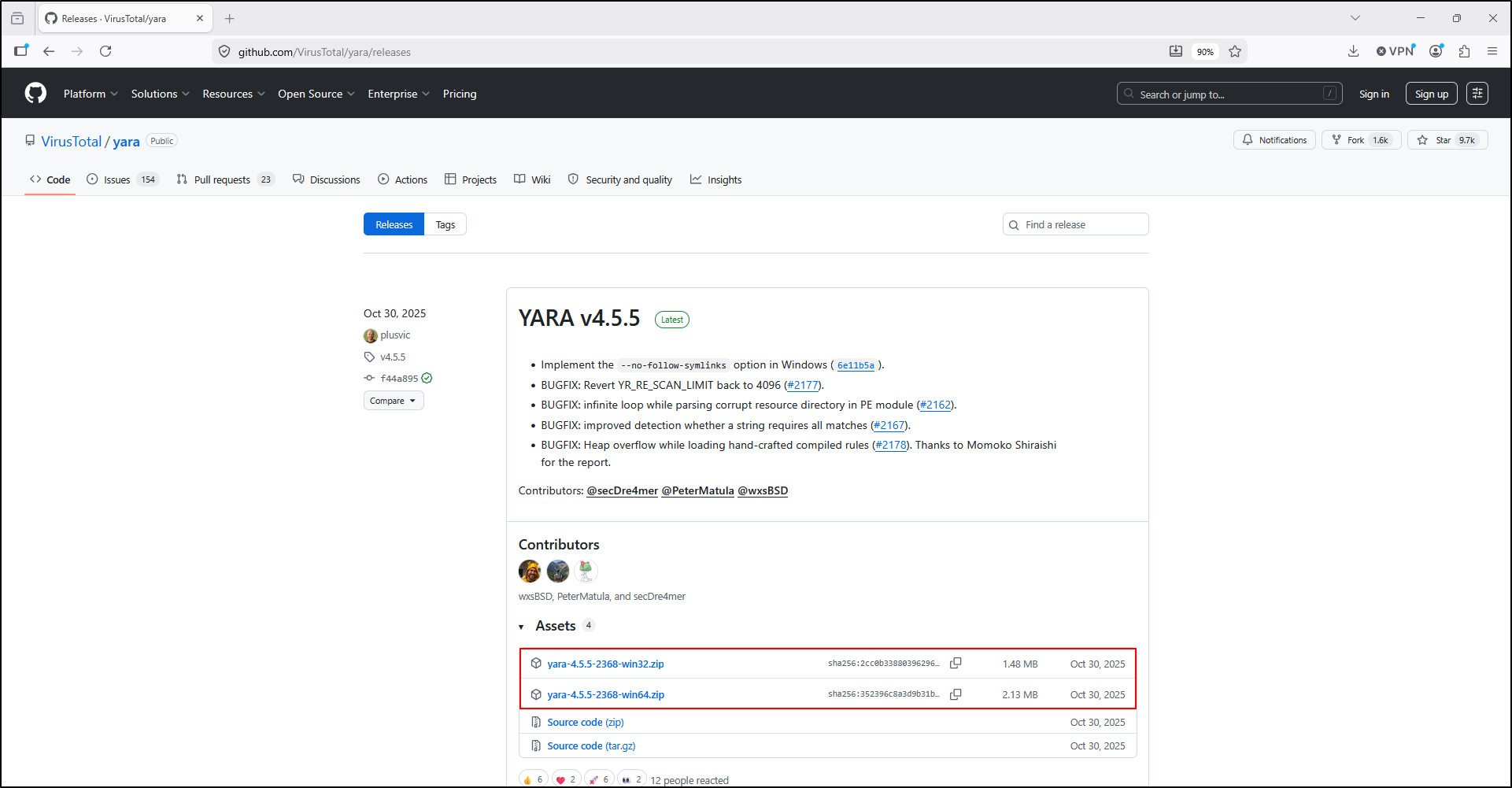Screen dimensions: 1512x788
Task: Click the Notifications button
Action: [1274, 140]
